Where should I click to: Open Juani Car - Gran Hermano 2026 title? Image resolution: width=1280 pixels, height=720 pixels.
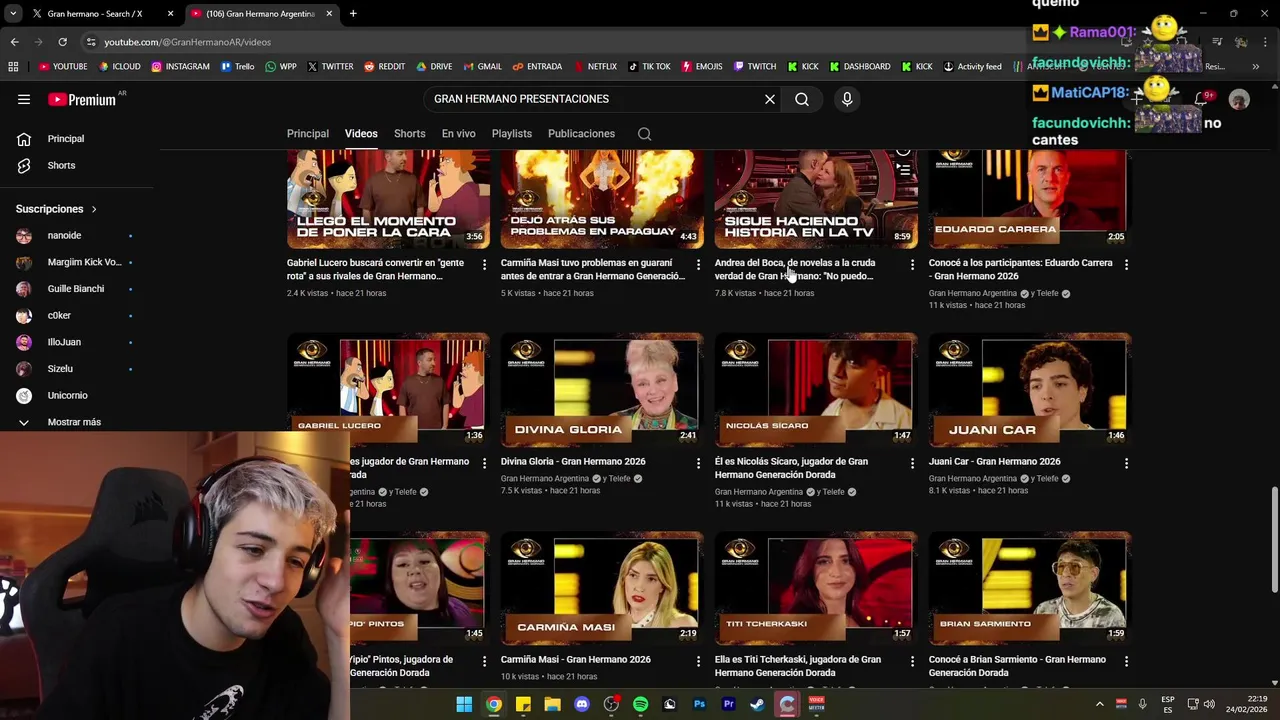click(x=994, y=462)
